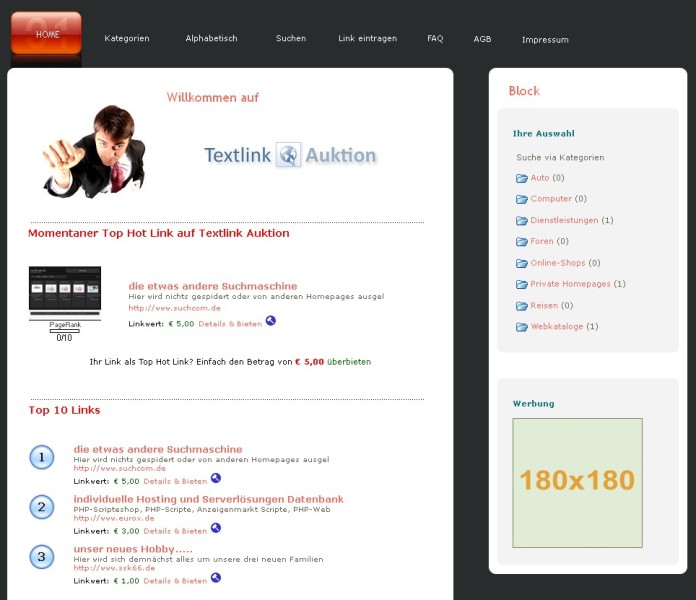Click the 180x180 advertisement banner
This screenshot has height=600, width=696.
[577, 482]
